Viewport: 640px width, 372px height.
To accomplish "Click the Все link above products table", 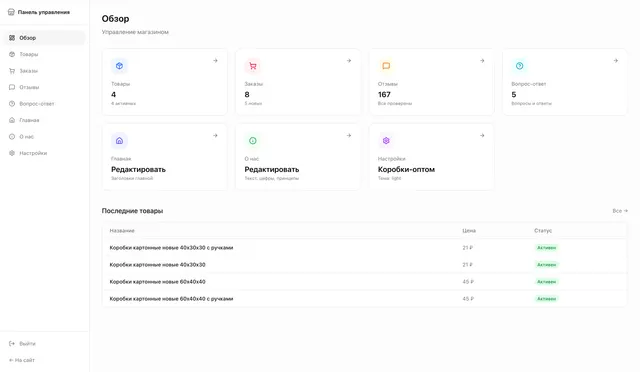I will point(620,211).
